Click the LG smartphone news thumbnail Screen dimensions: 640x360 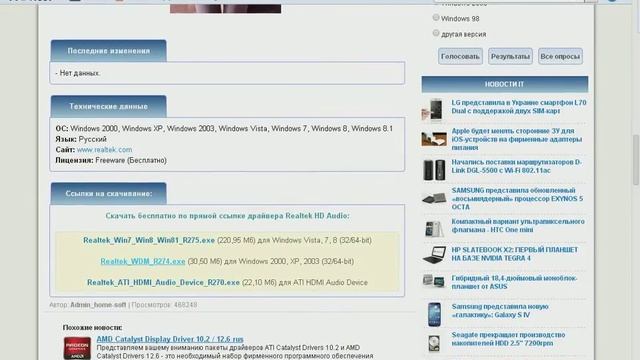click(433, 110)
